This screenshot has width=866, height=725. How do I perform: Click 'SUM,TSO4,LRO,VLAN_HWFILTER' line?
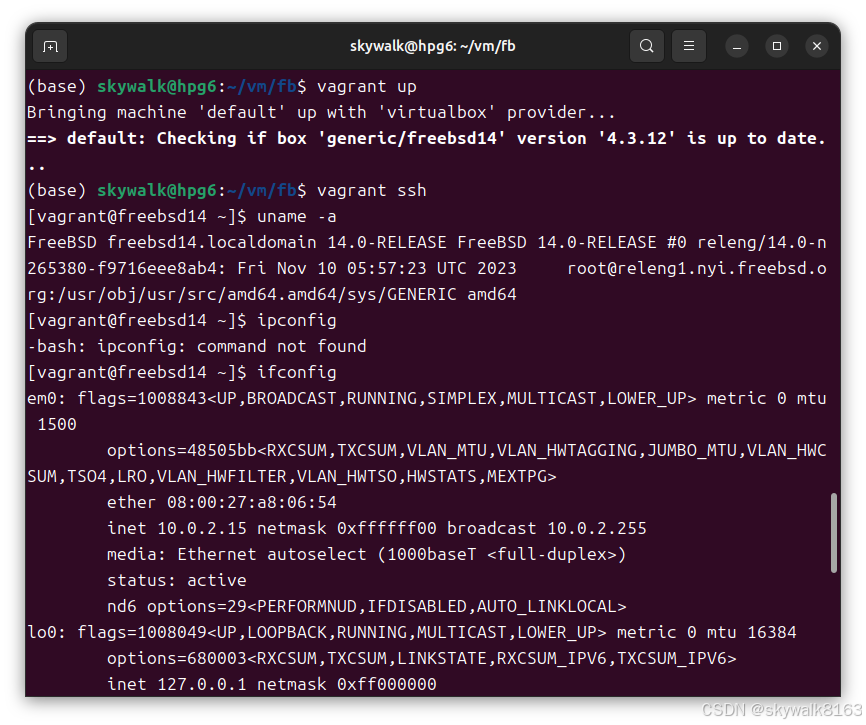pyautogui.click(x=292, y=477)
